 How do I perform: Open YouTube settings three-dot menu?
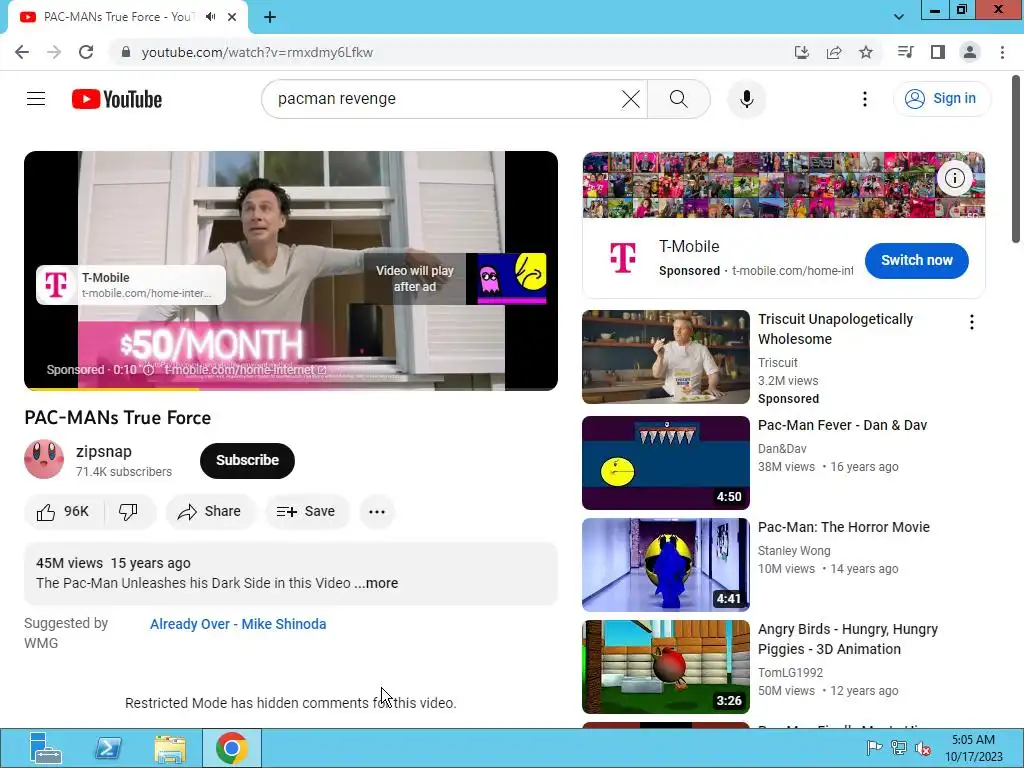pos(865,99)
